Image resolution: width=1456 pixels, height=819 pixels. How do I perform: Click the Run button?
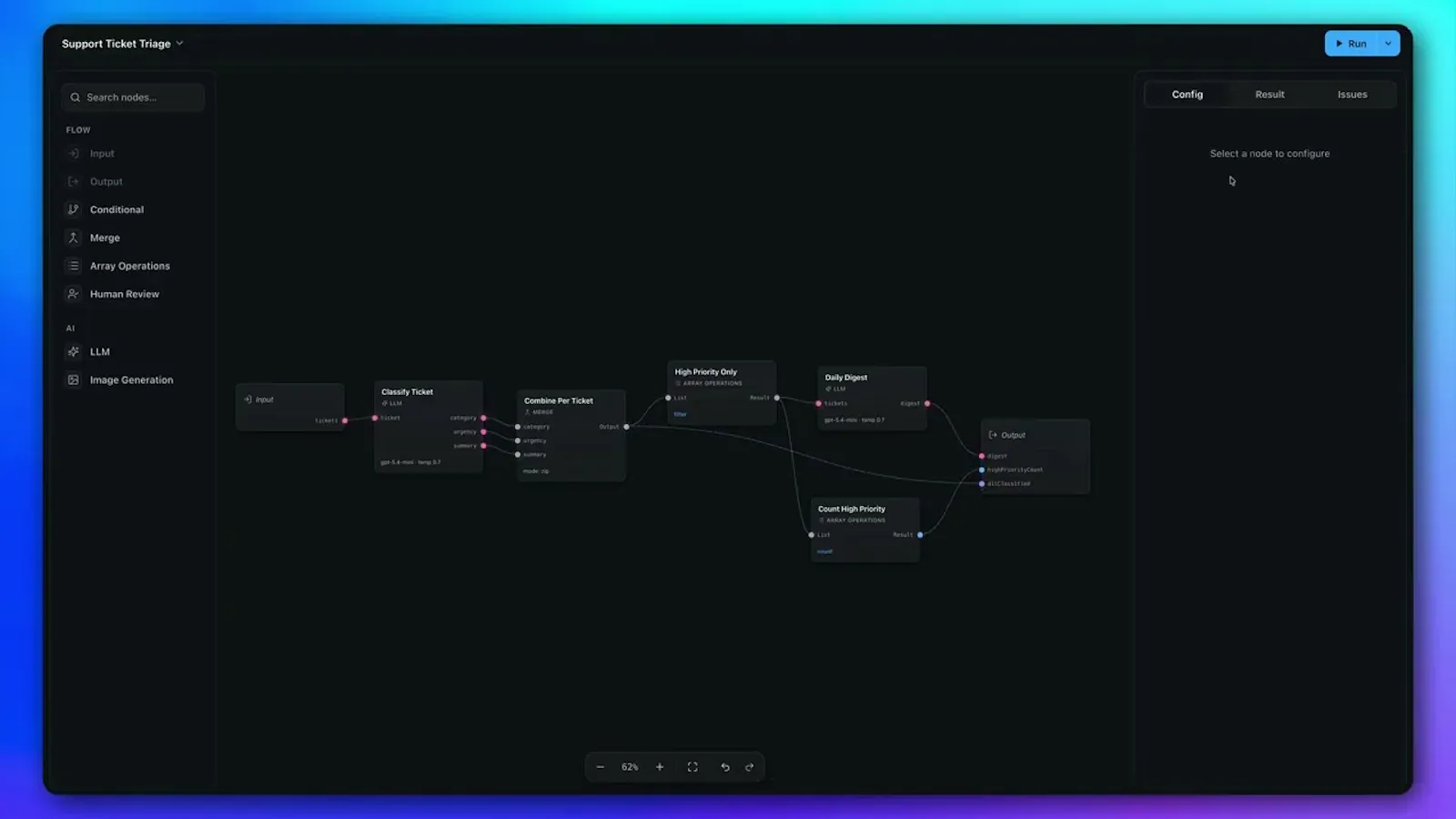[x=1351, y=44]
